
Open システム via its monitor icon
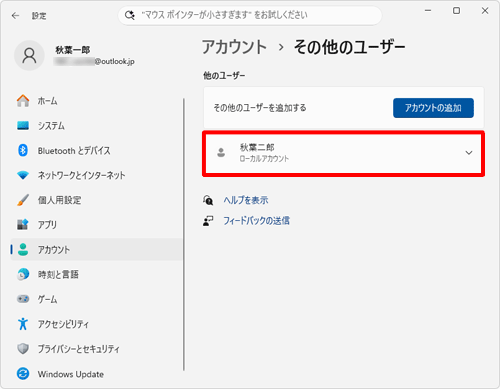click(x=23, y=126)
